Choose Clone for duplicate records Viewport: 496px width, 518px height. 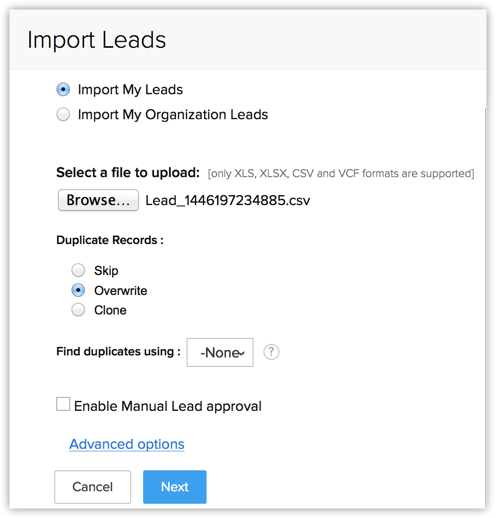pyautogui.click(x=78, y=310)
